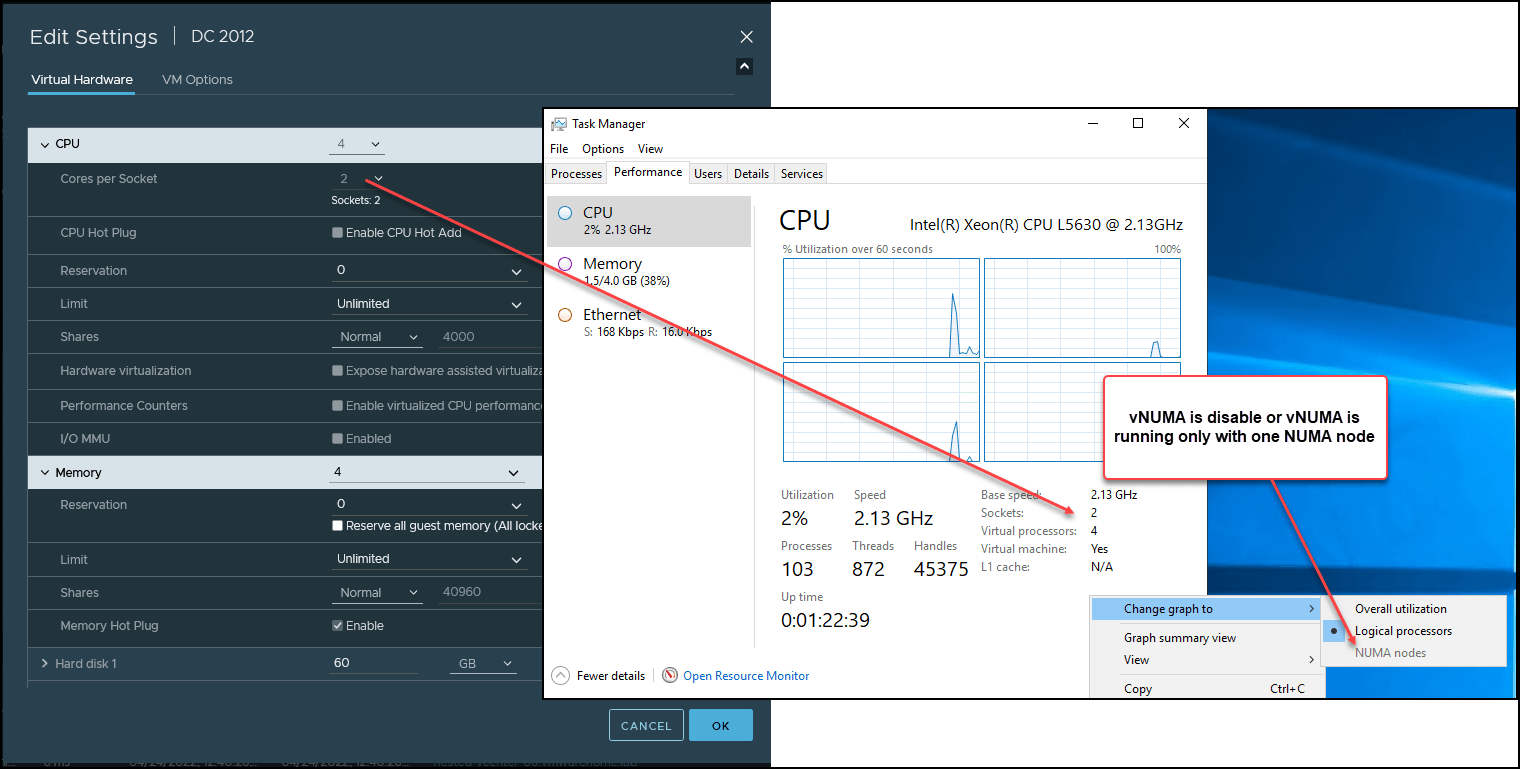
Task: Switch to the Users tab
Action: pyautogui.click(x=708, y=174)
